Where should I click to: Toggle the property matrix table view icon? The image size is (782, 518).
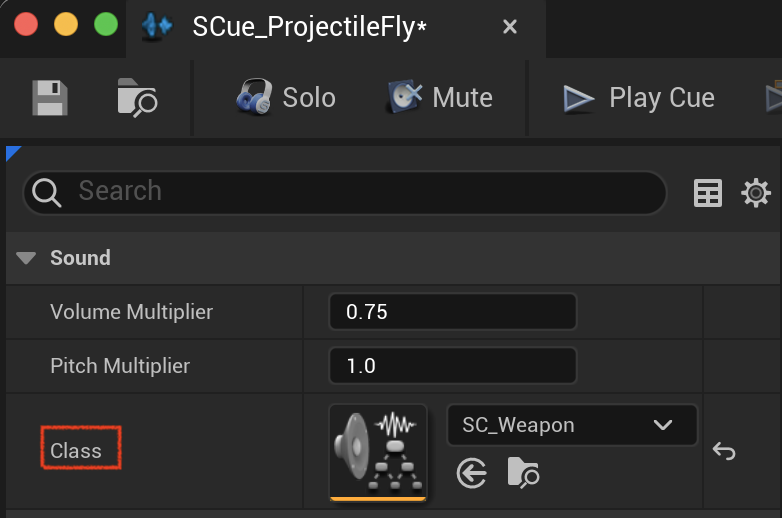tap(708, 193)
